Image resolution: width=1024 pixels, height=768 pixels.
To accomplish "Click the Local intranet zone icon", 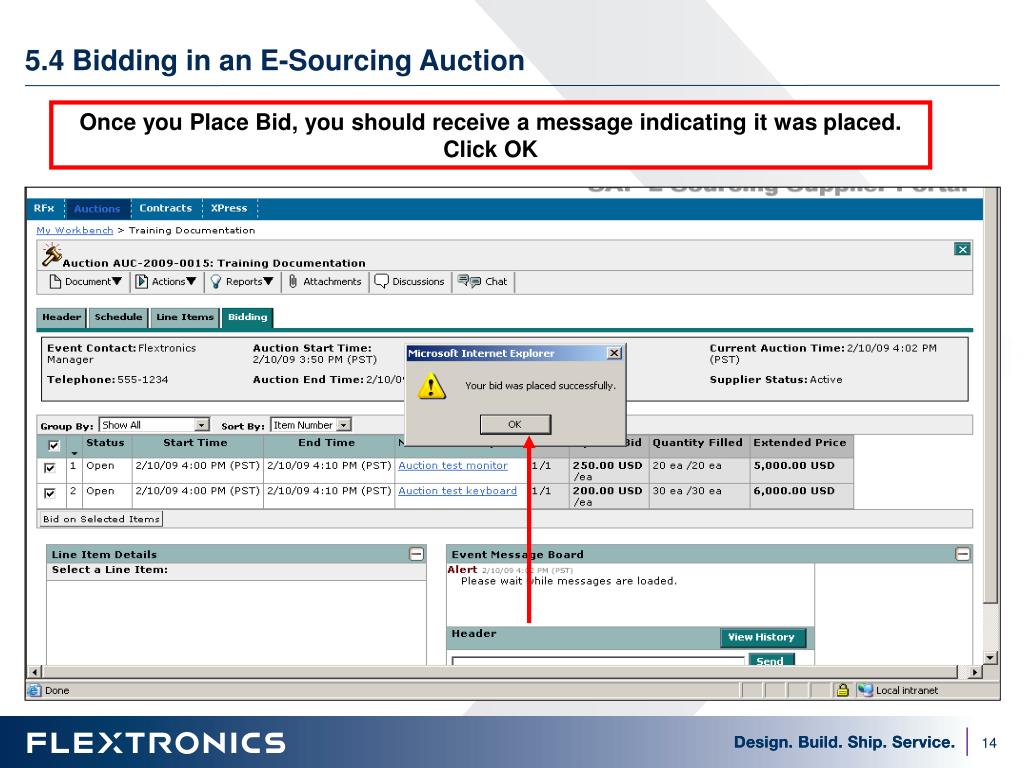I will tap(865, 690).
